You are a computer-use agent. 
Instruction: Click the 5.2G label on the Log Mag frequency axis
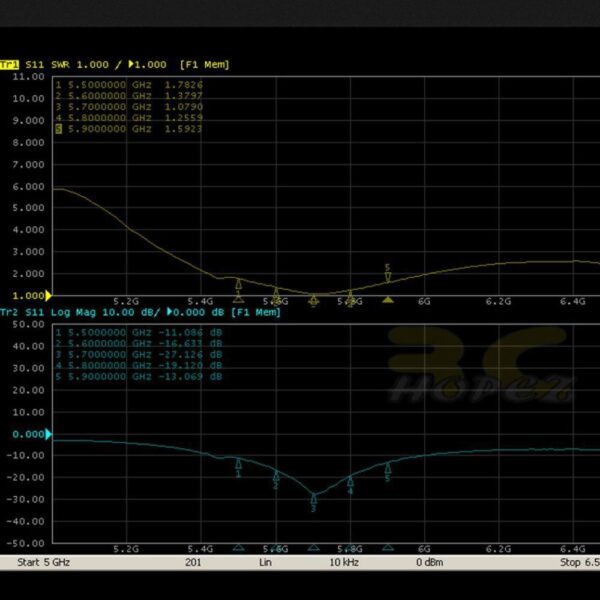tap(126, 549)
